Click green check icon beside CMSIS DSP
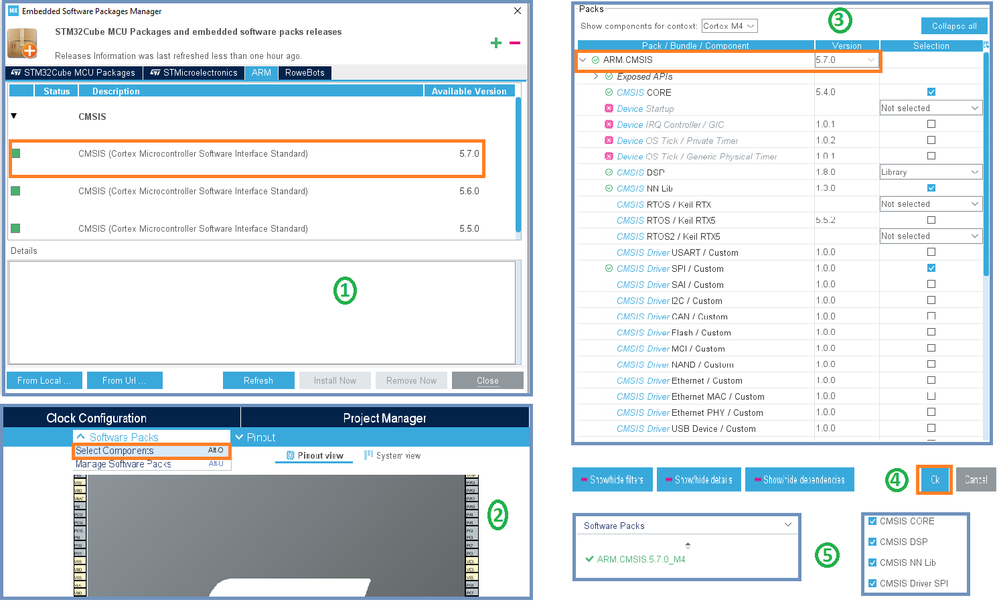The image size is (999, 604). coord(608,172)
